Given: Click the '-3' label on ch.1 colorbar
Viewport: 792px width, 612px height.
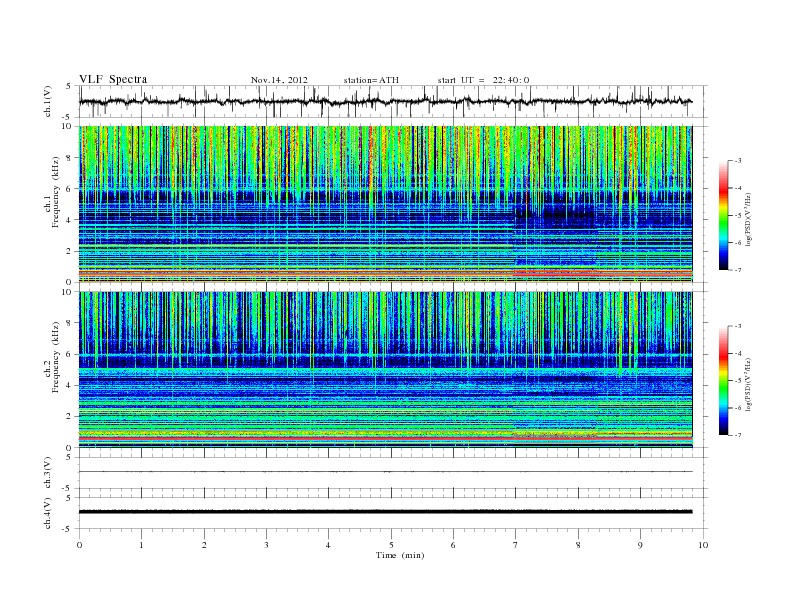Looking at the screenshot, I should pos(737,161).
